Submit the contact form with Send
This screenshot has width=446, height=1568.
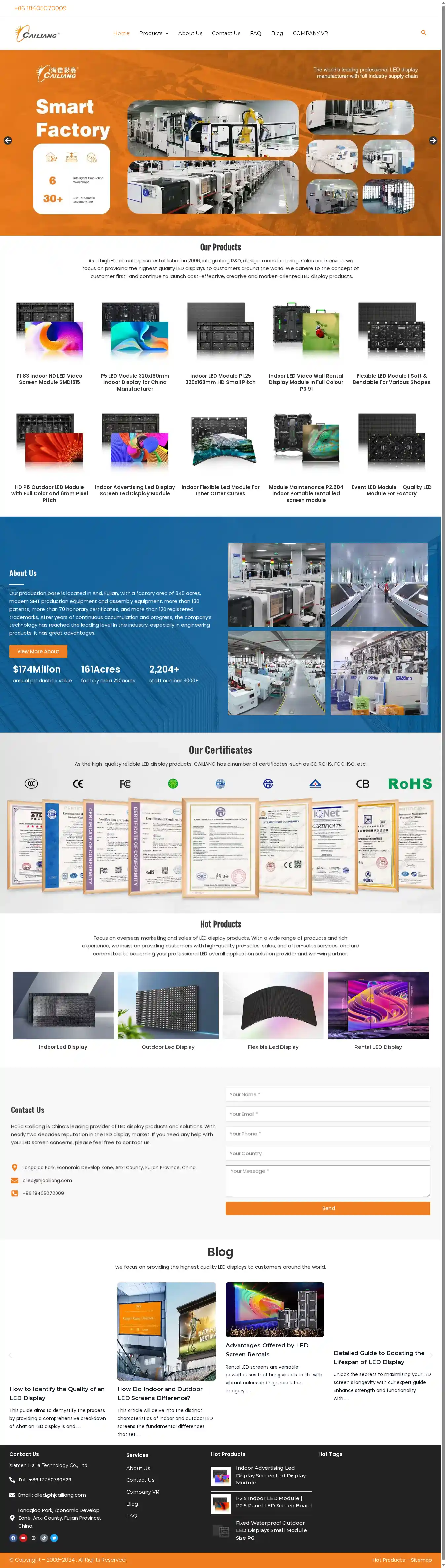328,1208
